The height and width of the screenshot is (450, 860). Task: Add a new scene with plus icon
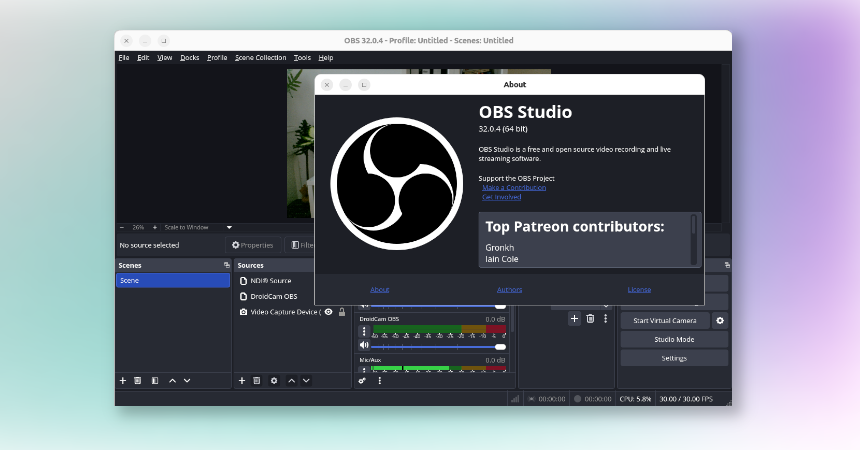tap(123, 380)
